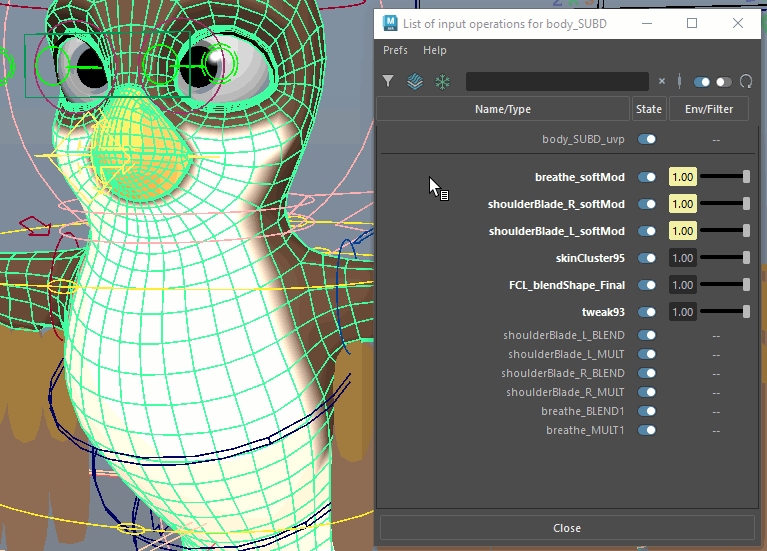Toggle breathe_MULT1 state

click(647, 430)
